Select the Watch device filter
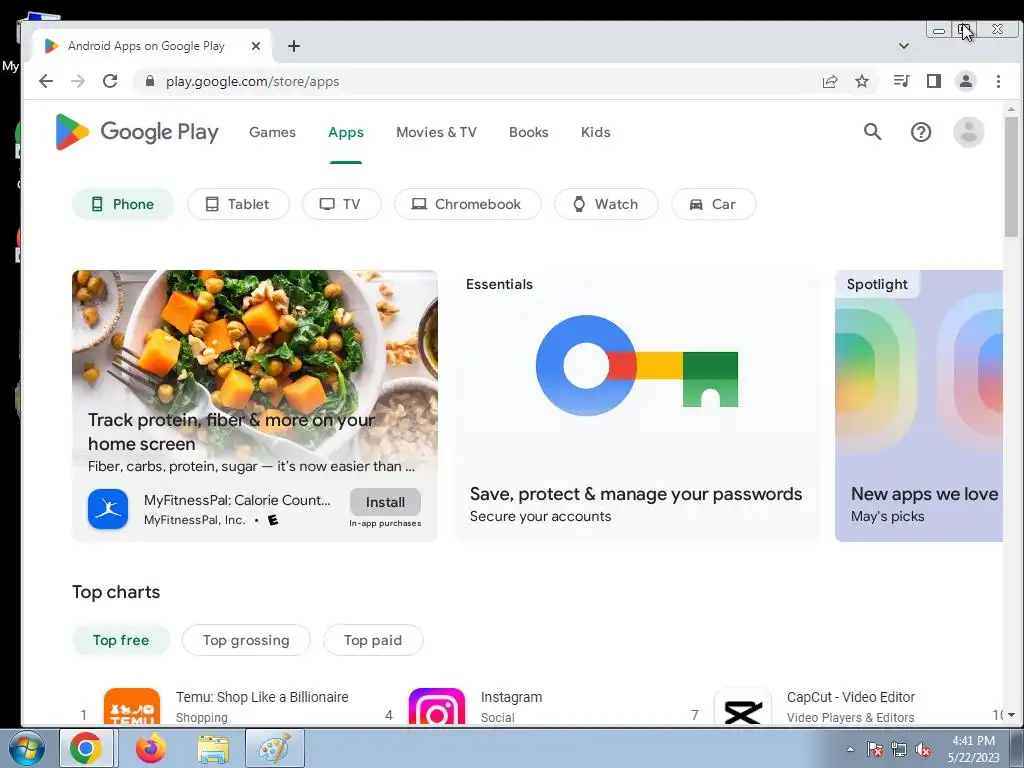This screenshot has height=768, width=1024. [606, 204]
